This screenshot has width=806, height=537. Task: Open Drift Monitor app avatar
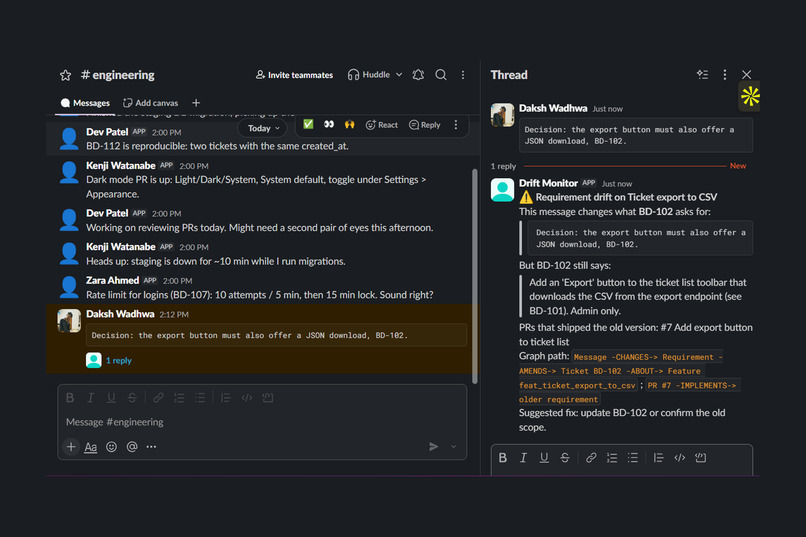point(502,190)
